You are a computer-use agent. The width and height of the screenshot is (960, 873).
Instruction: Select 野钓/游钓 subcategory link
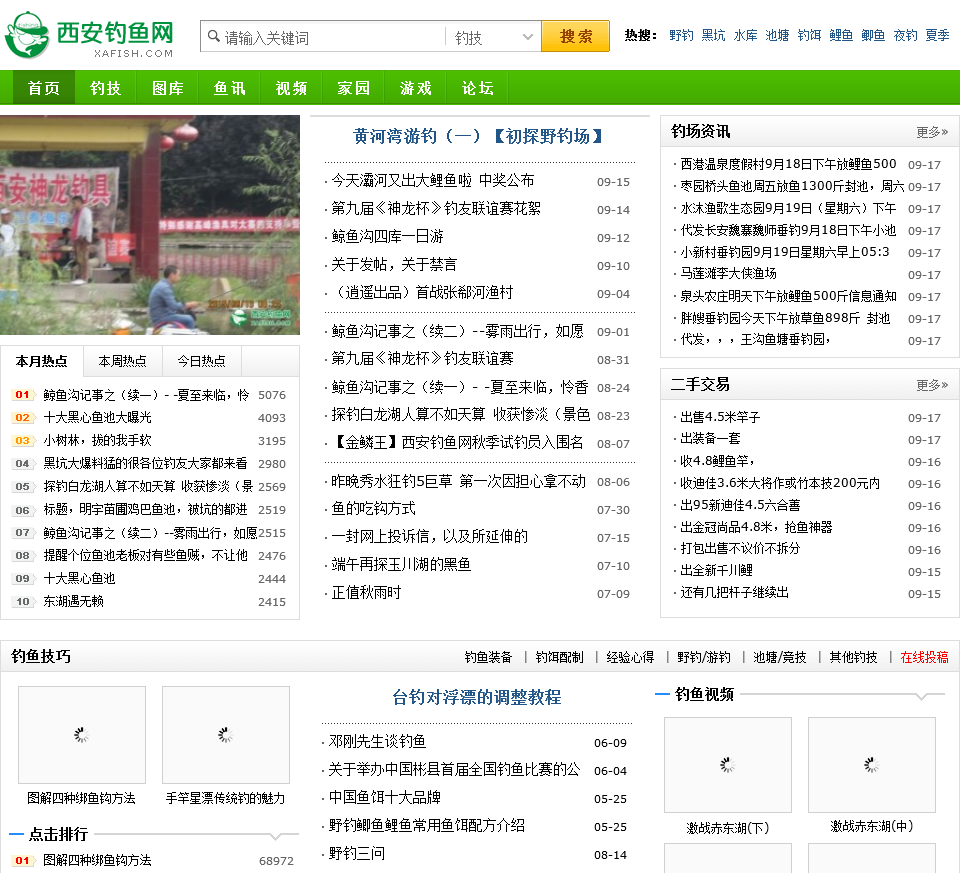[x=704, y=658]
